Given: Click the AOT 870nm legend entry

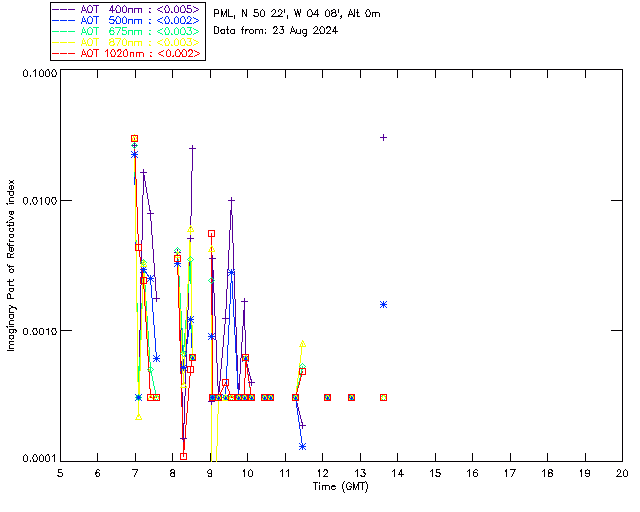Looking at the screenshot, I should 128,42.
